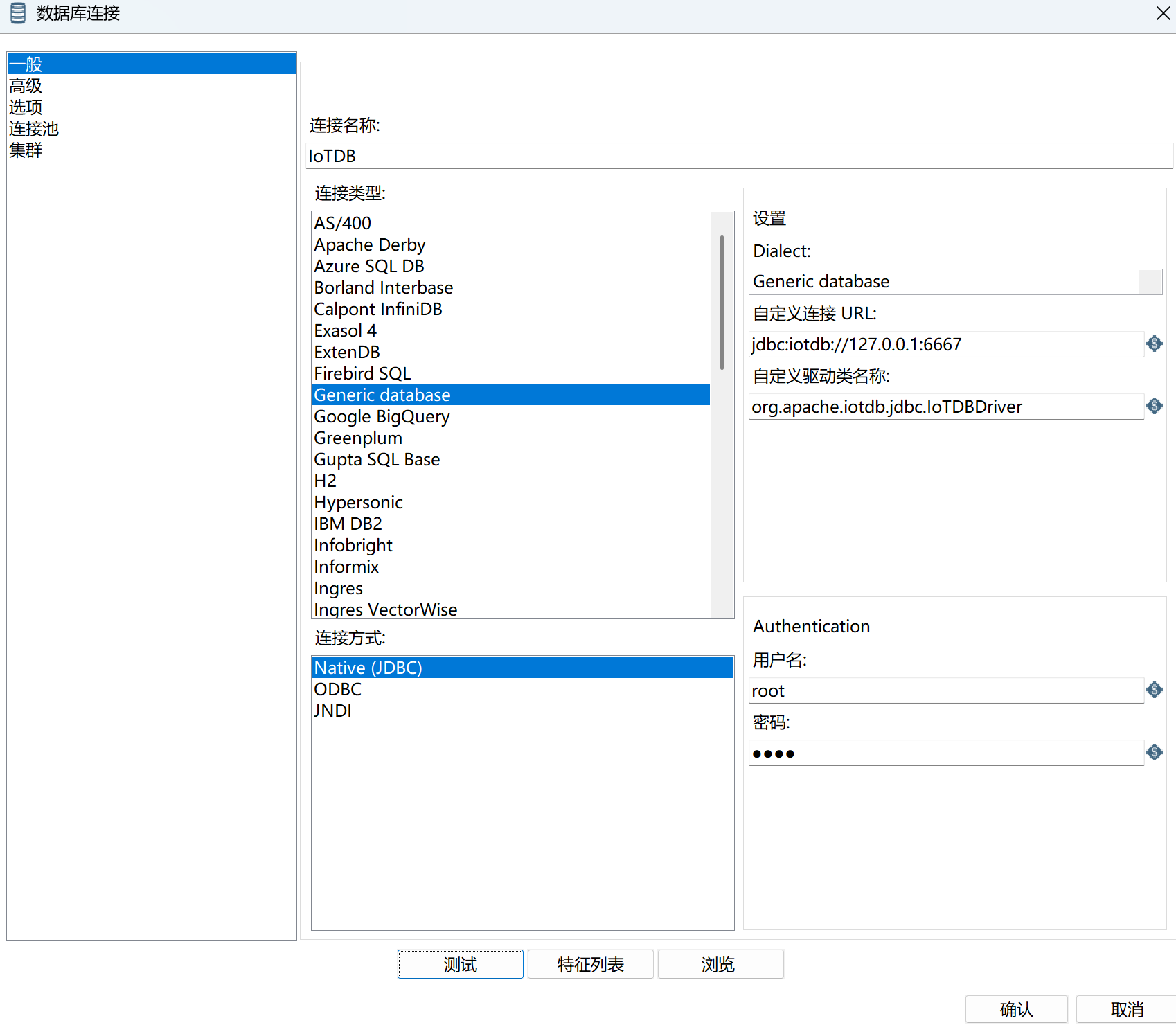Click variable icon beside driver class name
The image size is (1176, 1025).
1154,406
